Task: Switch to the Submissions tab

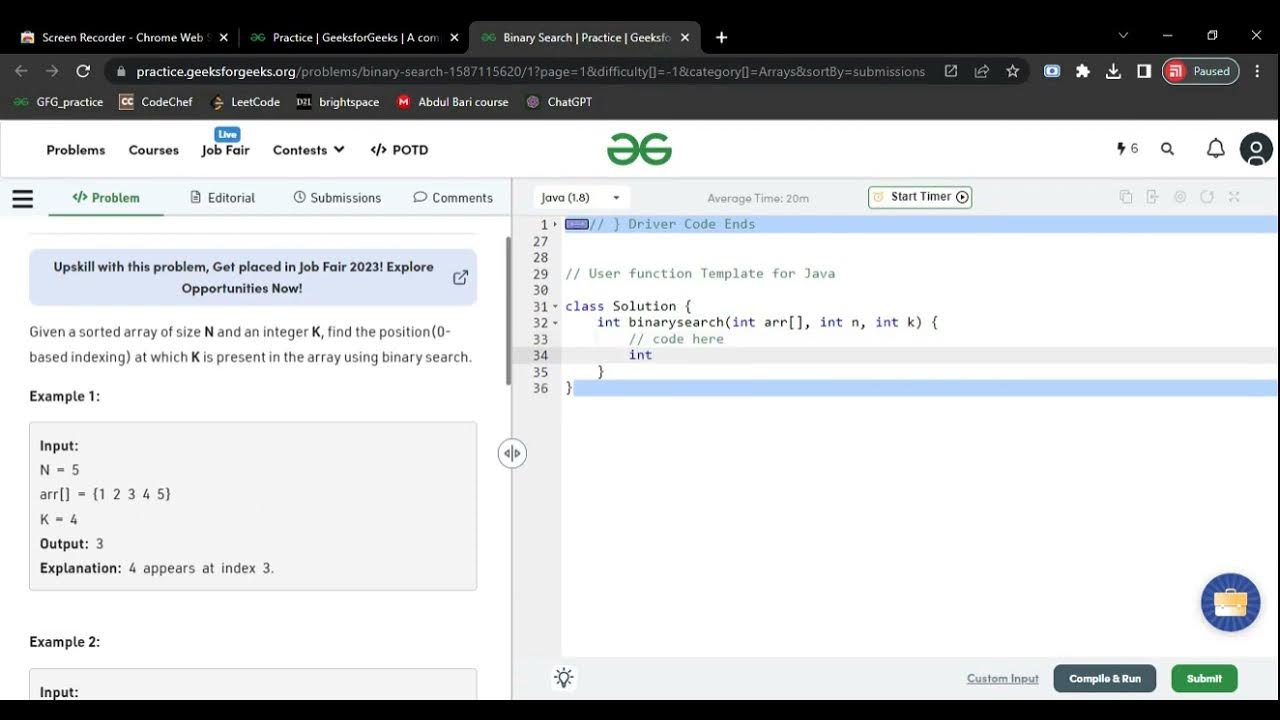Action: 337,198
